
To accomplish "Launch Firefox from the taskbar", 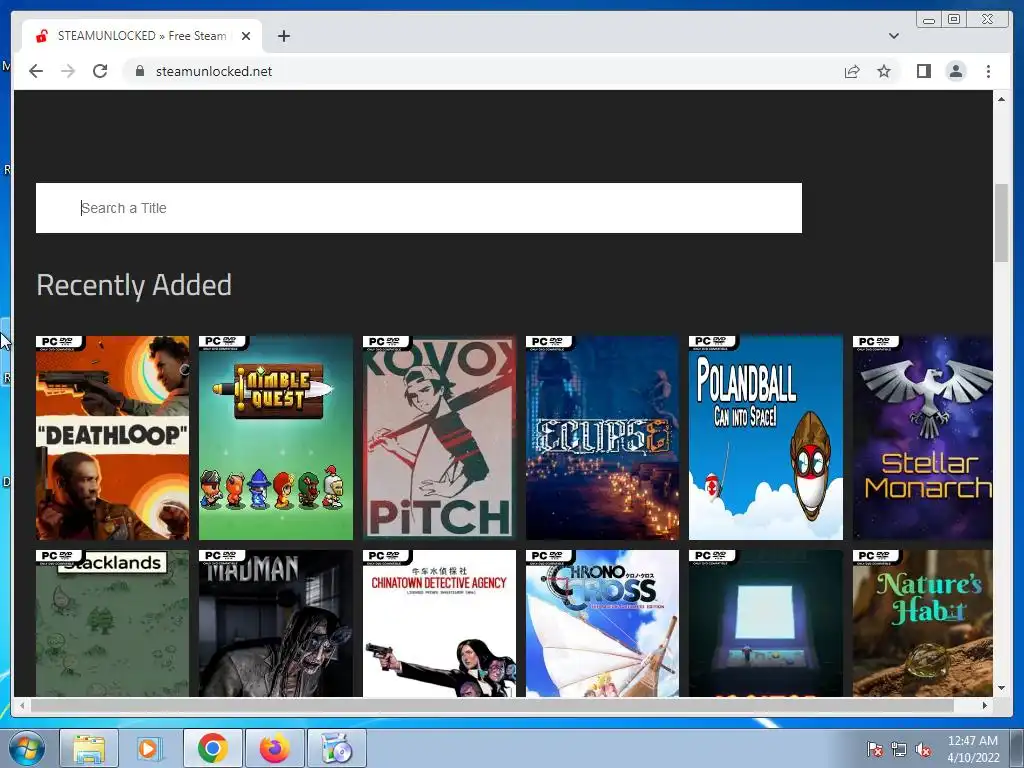I will click(x=275, y=748).
